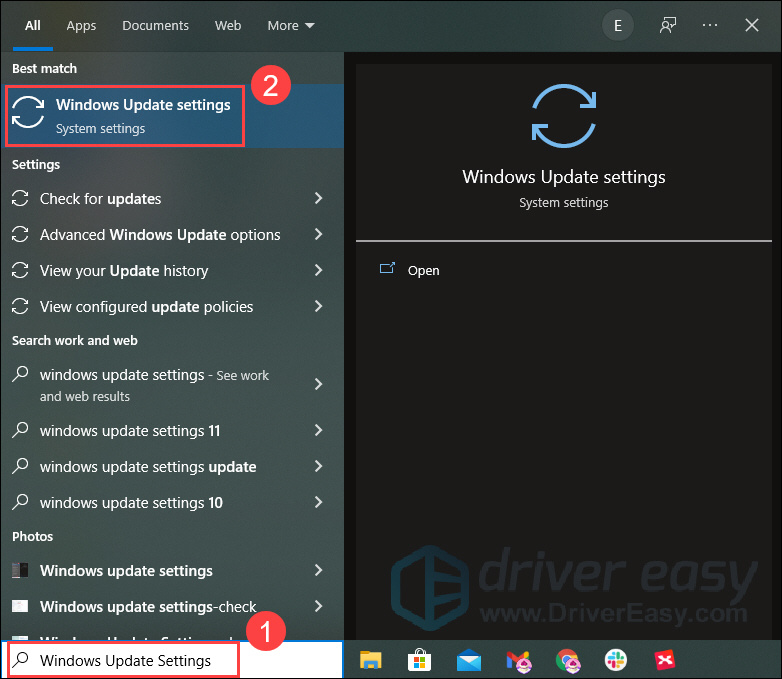Screen dimensions: 782x679
Task: Click the photo thumbnail for 'Windows update settings-check'
Action: pyautogui.click(x=20, y=606)
